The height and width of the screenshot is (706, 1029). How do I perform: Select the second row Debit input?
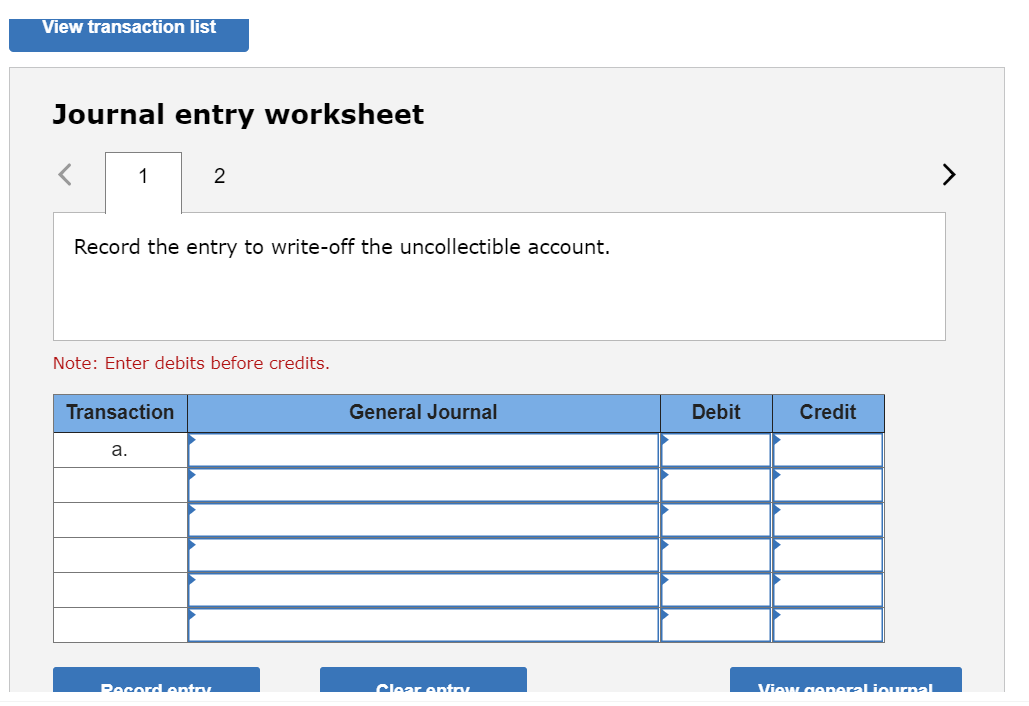tap(715, 484)
